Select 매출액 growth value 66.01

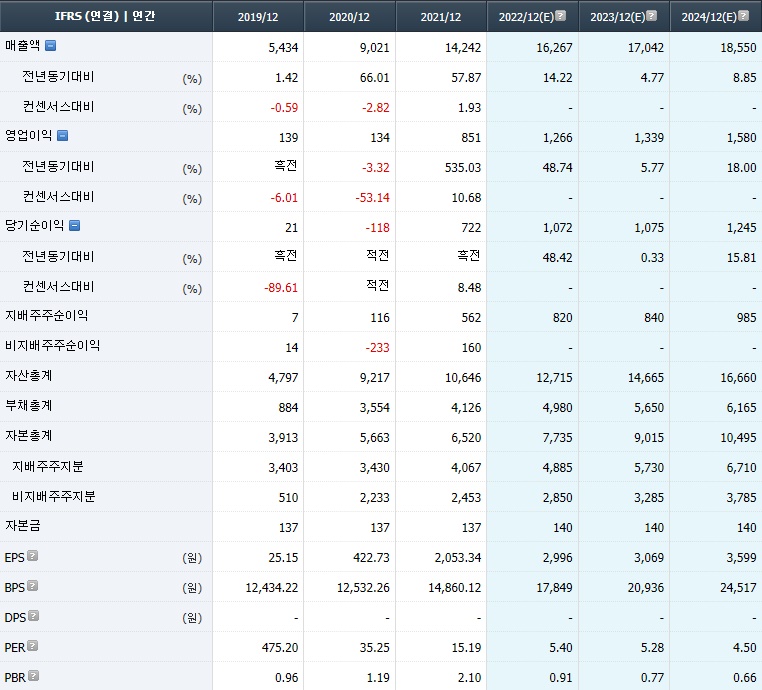click(375, 78)
